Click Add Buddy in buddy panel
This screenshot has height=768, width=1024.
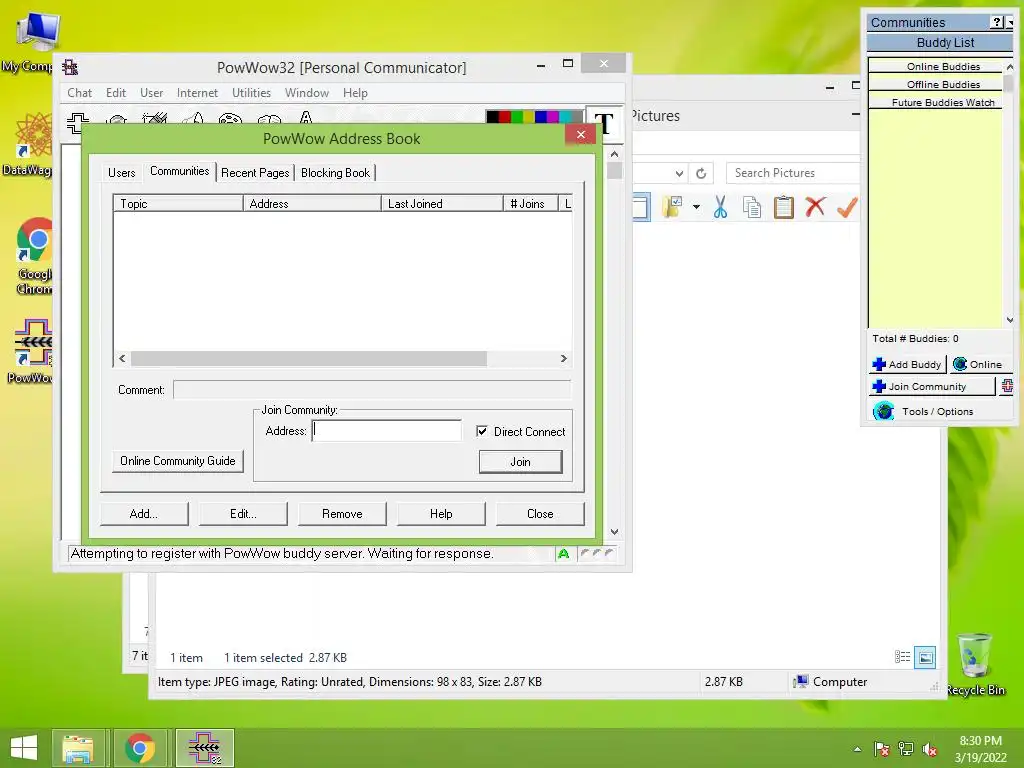[x=908, y=364]
